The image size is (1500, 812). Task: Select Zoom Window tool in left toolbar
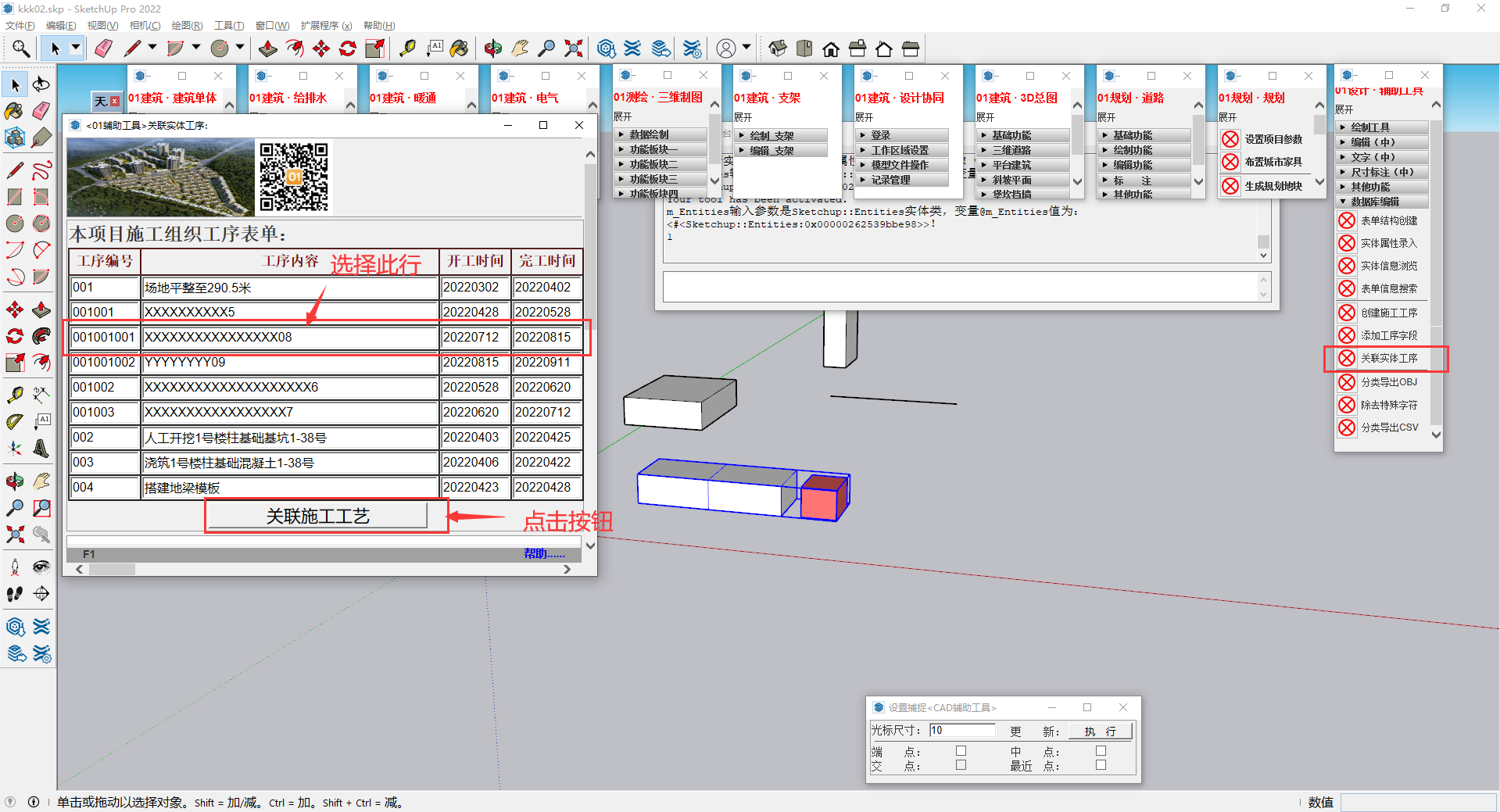click(41, 508)
